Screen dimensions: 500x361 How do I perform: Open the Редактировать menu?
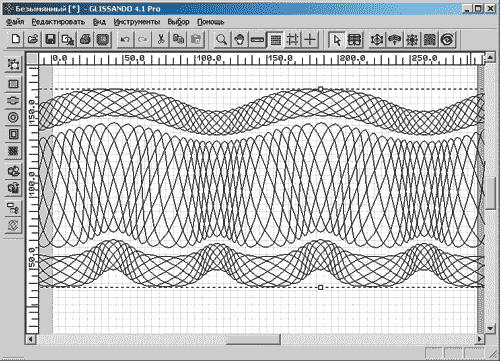pyautogui.click(x=58, y=22)
